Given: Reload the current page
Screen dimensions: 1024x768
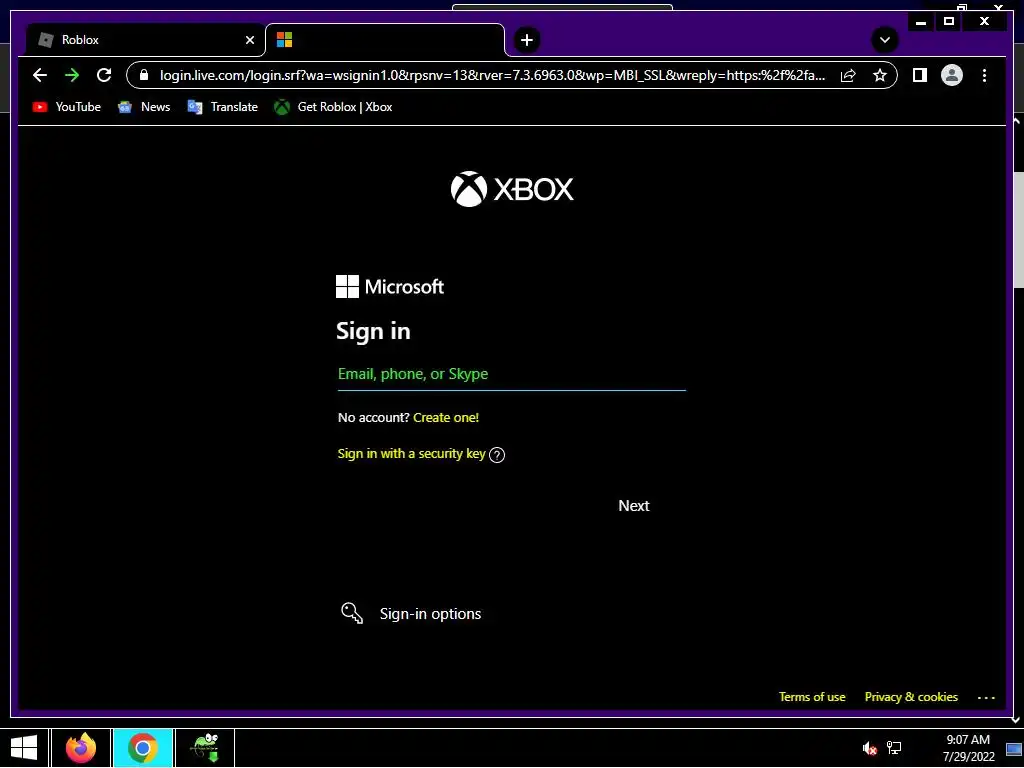Looking at the screenshot, I should [104, 75].
